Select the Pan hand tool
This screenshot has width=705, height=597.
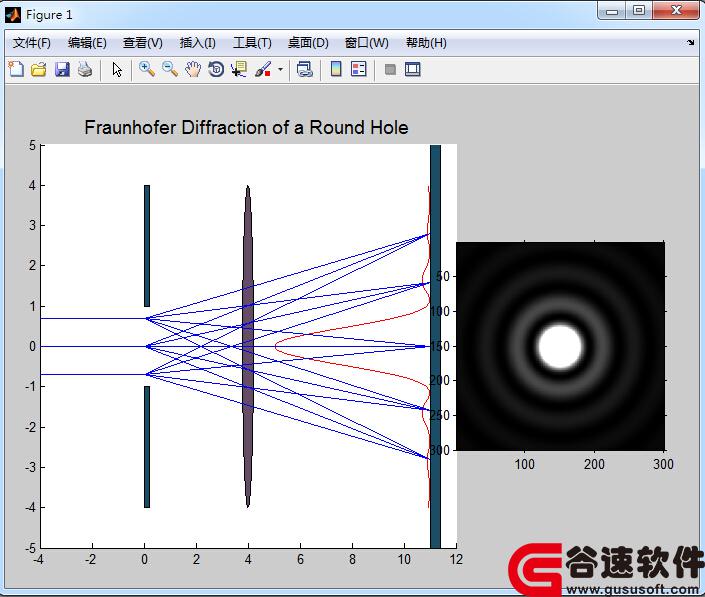click(x=193, y=69)
